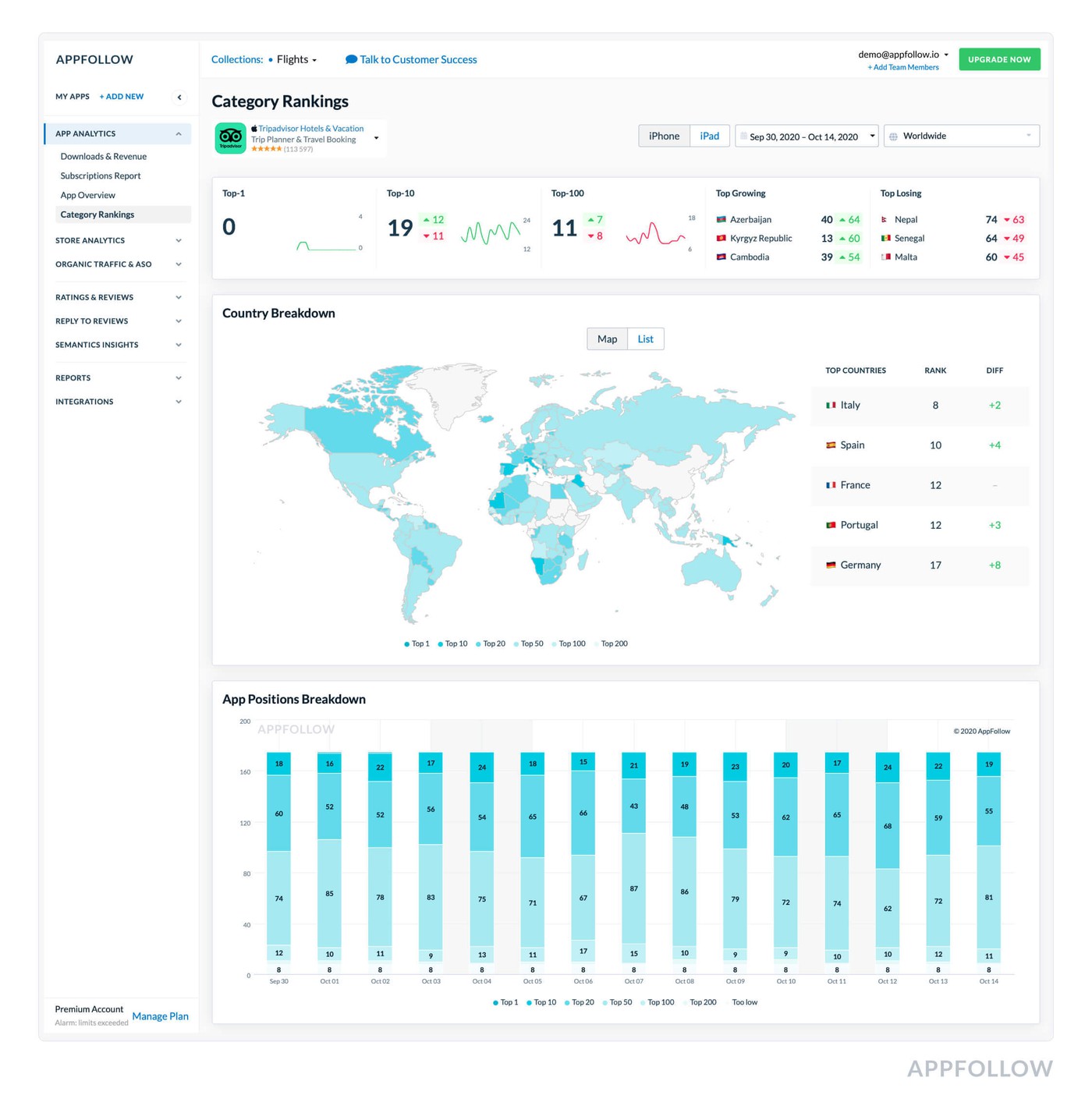Click the Italy flag in Top Countries
The image size is (1092, 1106).
pyautogui.click(x=831, y=406)
